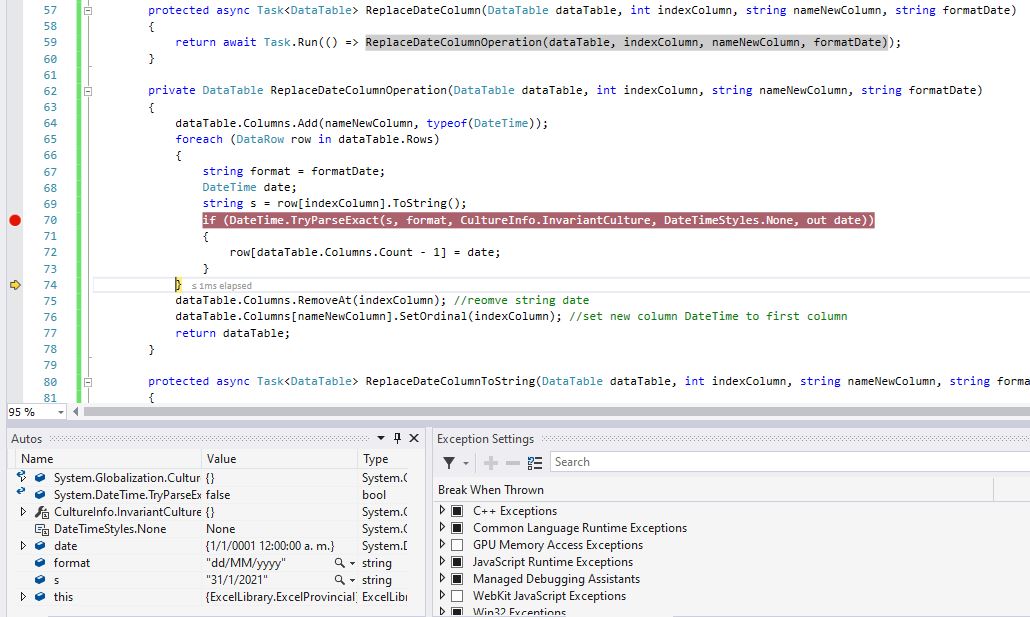This screenshot has width=1030, height=617.
Task: Click the highlighted TryParseExact line 70 code
Action: [x=538, y=220]
